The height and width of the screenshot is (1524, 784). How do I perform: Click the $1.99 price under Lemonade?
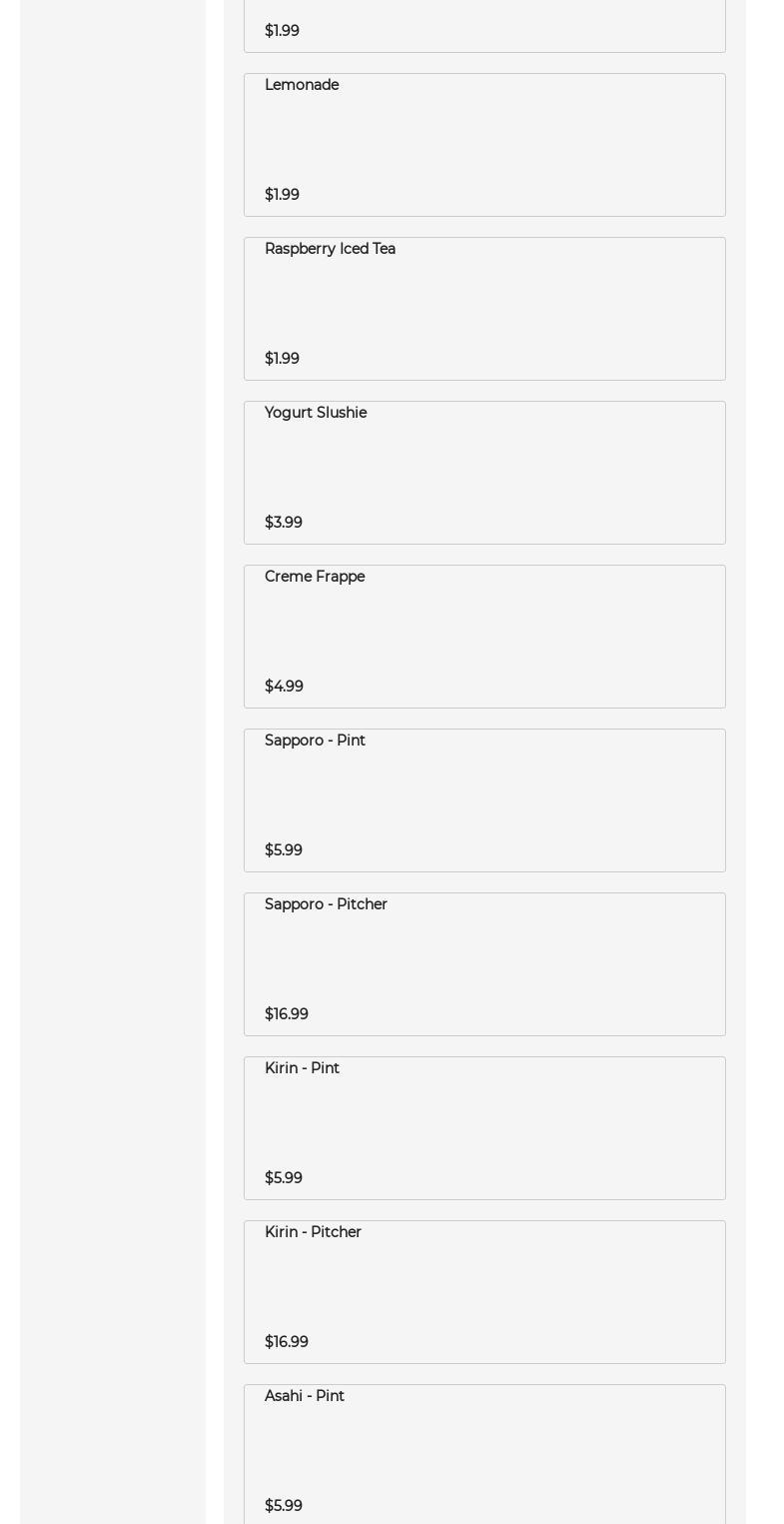tap(282, 195)
